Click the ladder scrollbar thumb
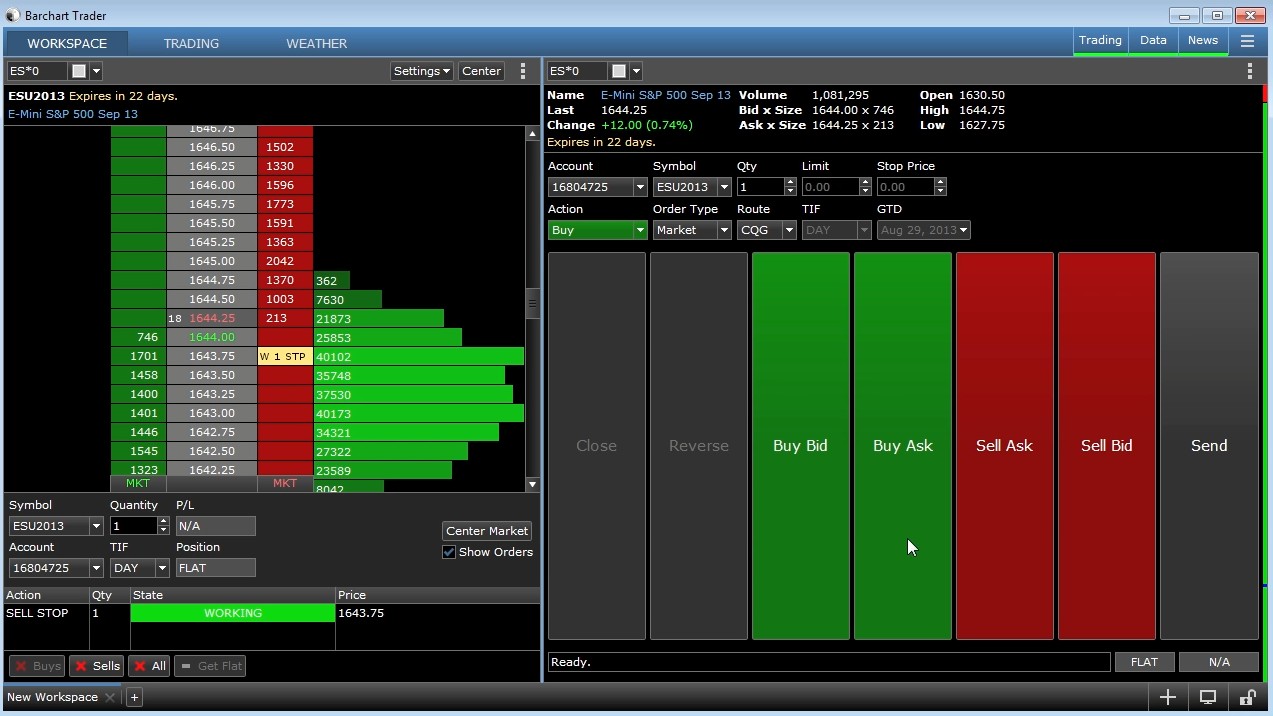The width and height of the screenshot is (1273, 716). (532, 303)
